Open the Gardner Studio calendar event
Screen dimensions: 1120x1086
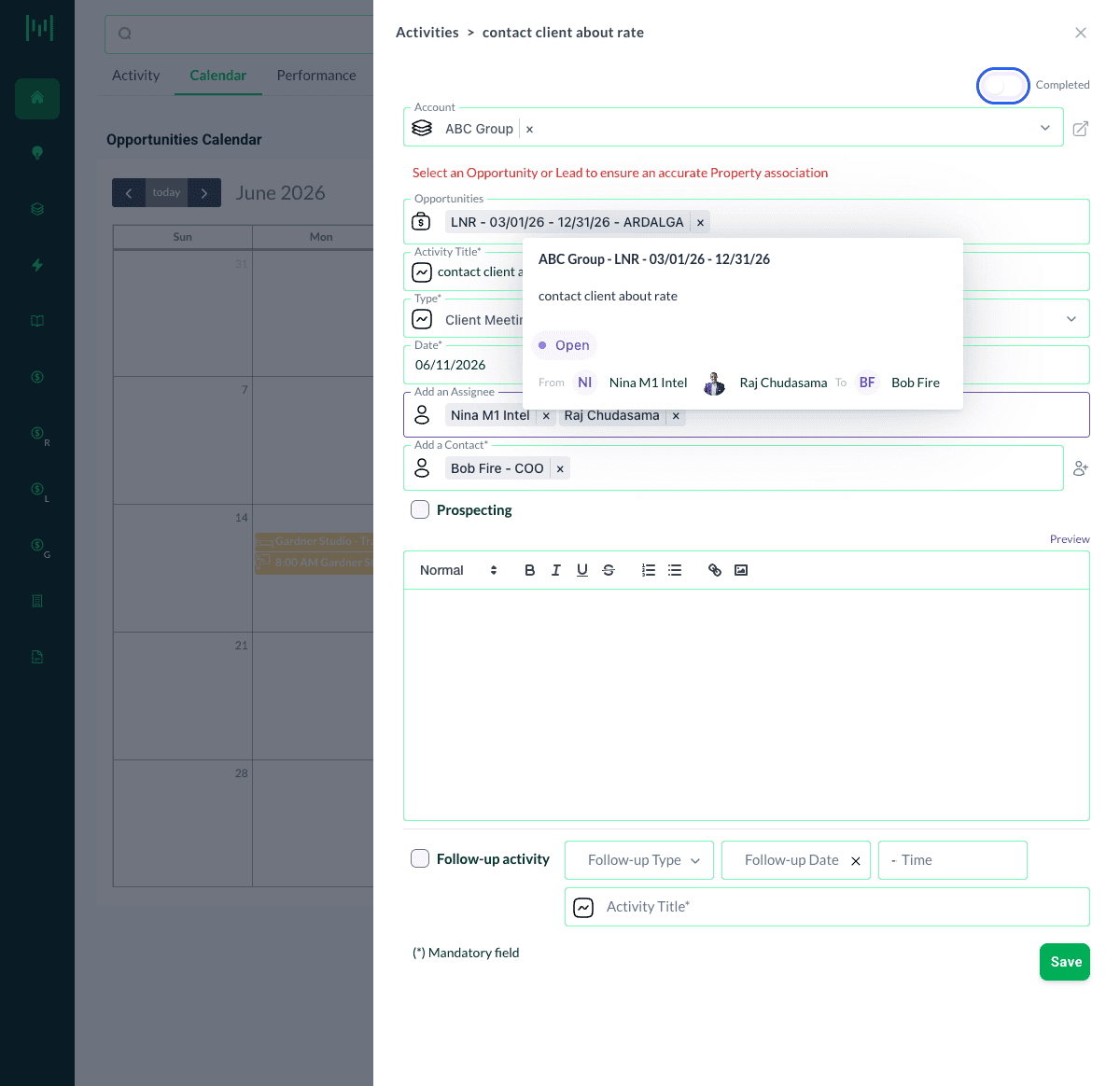315,541
